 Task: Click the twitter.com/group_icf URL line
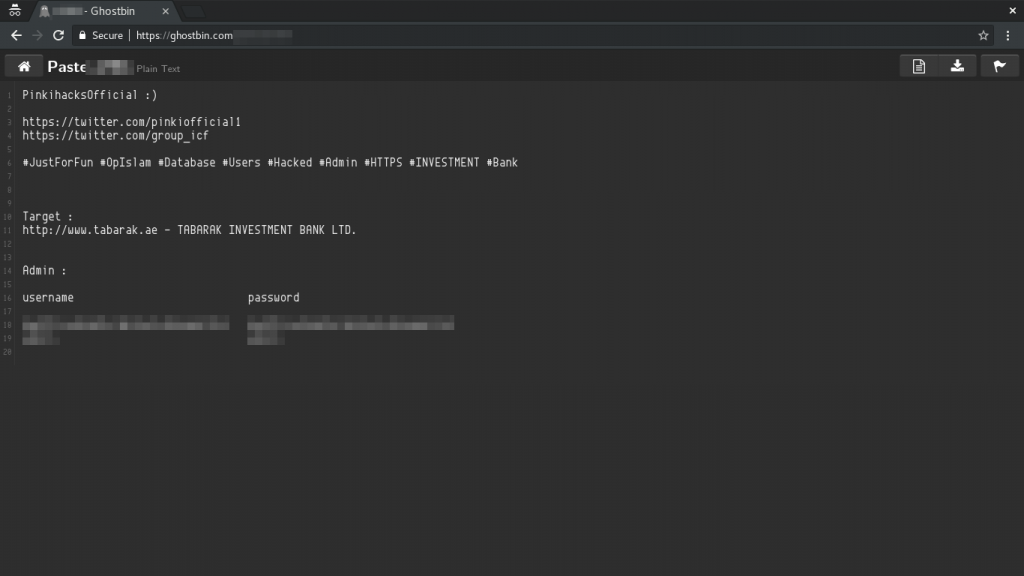click(x=116, y=136)
